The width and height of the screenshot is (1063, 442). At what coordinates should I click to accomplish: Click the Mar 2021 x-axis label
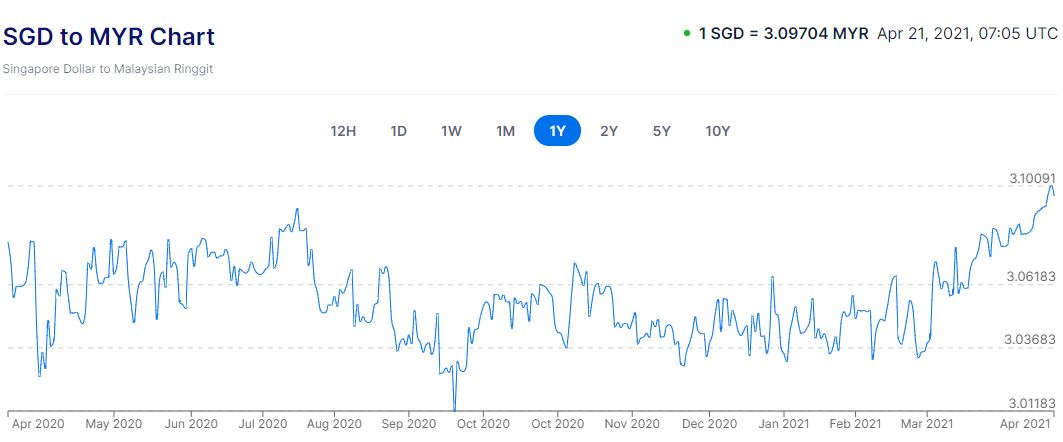(927, 424)
